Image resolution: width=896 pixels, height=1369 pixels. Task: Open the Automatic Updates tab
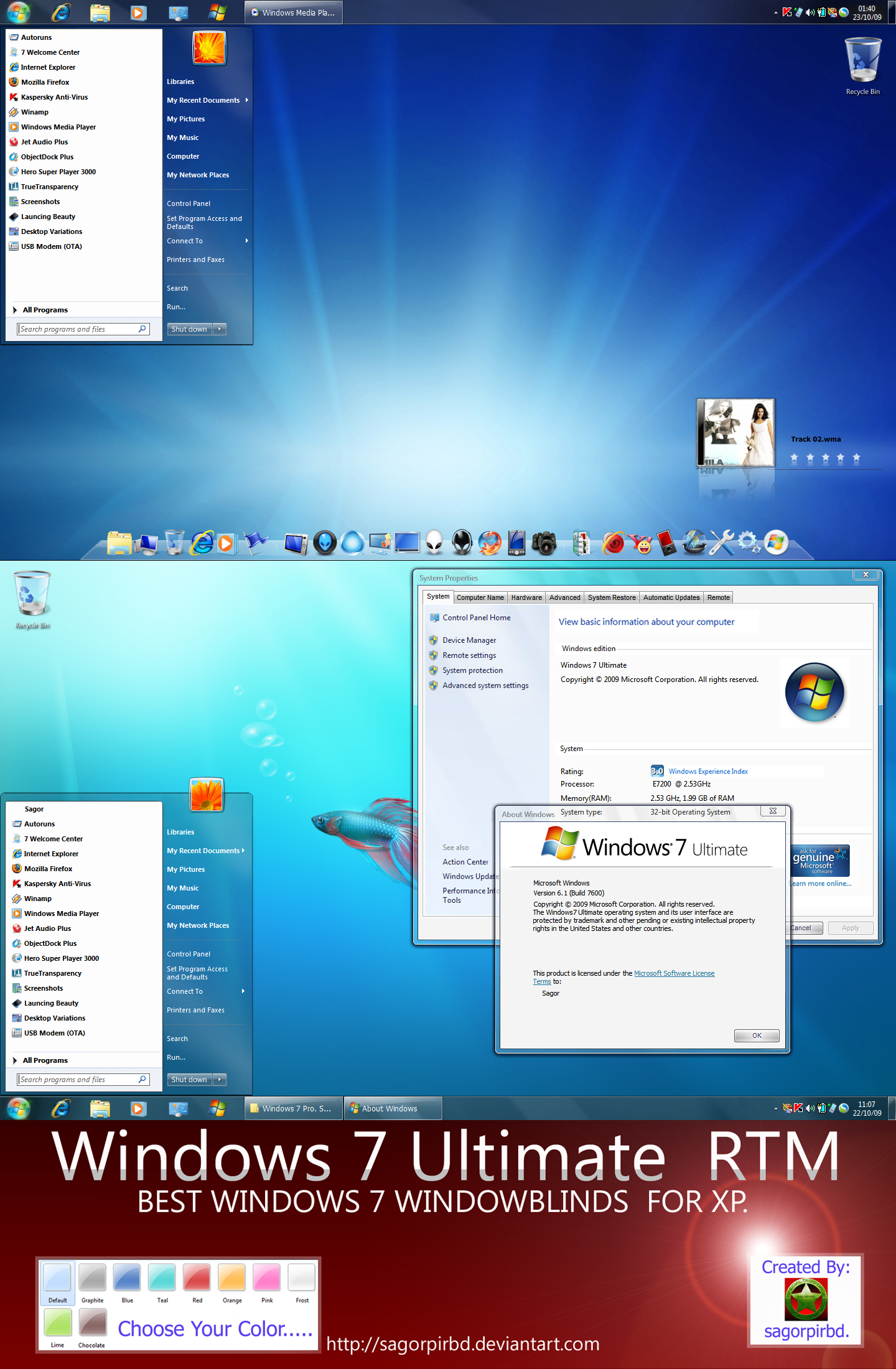pos(671,597)
